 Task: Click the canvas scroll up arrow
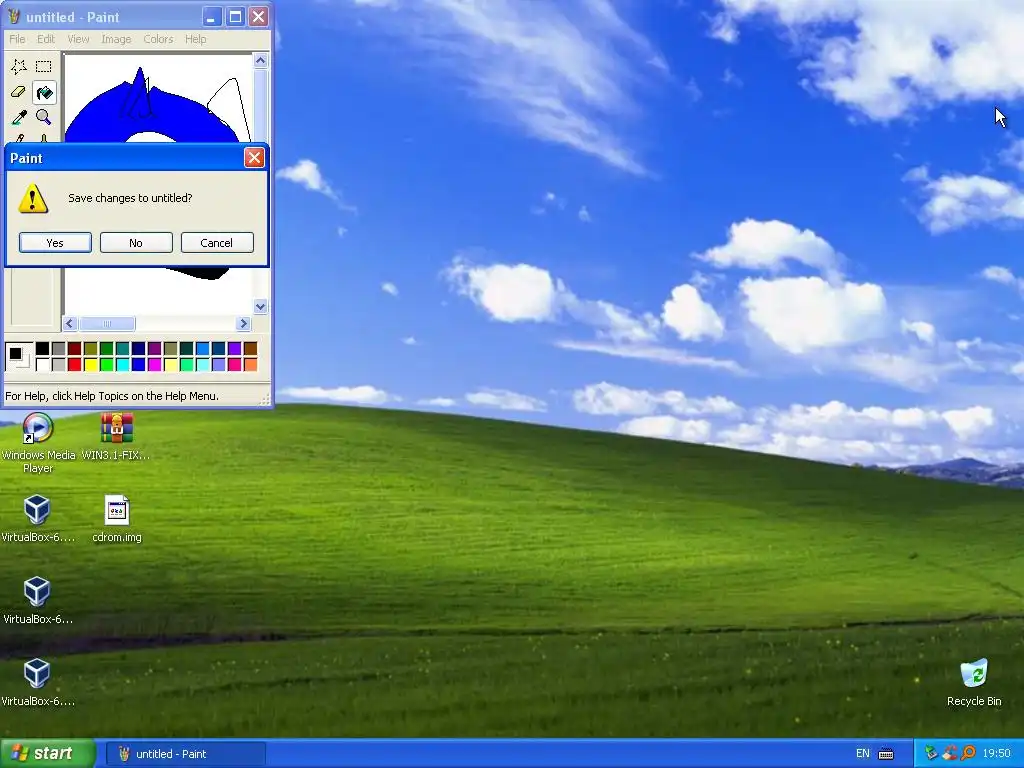(x=261, y=61)
